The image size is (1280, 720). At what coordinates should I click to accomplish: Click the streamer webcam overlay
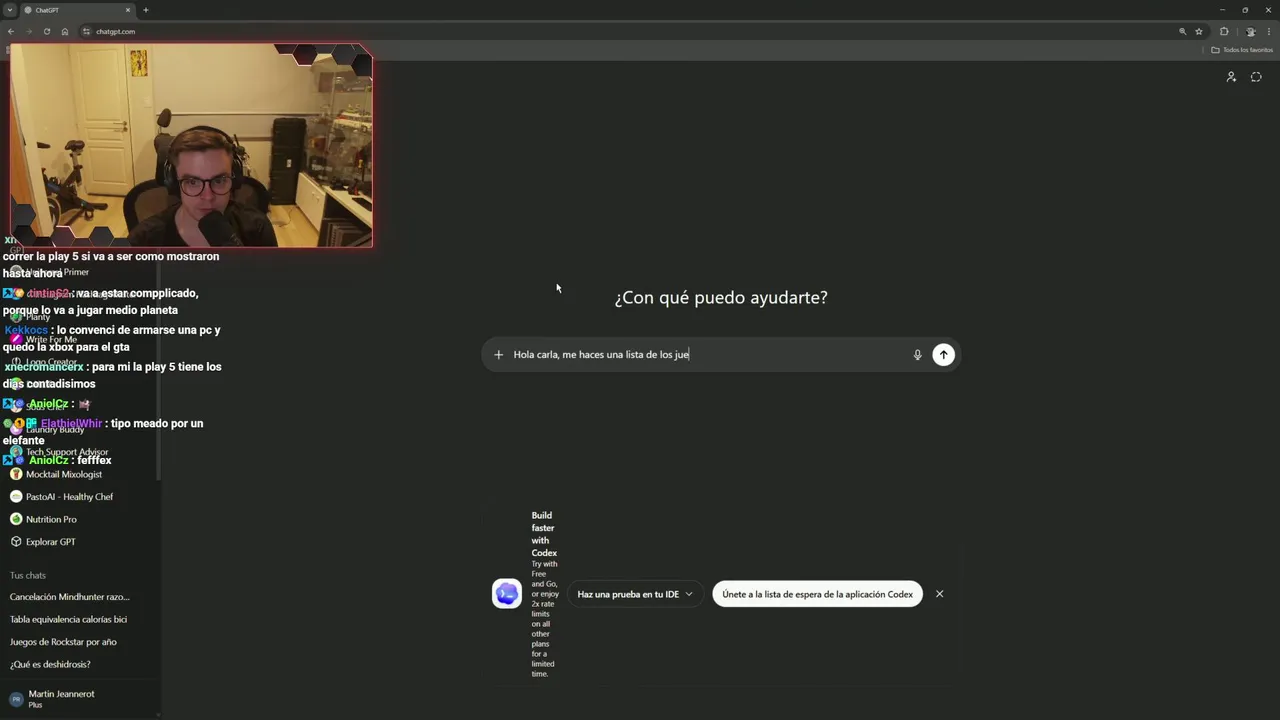[x=191, y=146]
